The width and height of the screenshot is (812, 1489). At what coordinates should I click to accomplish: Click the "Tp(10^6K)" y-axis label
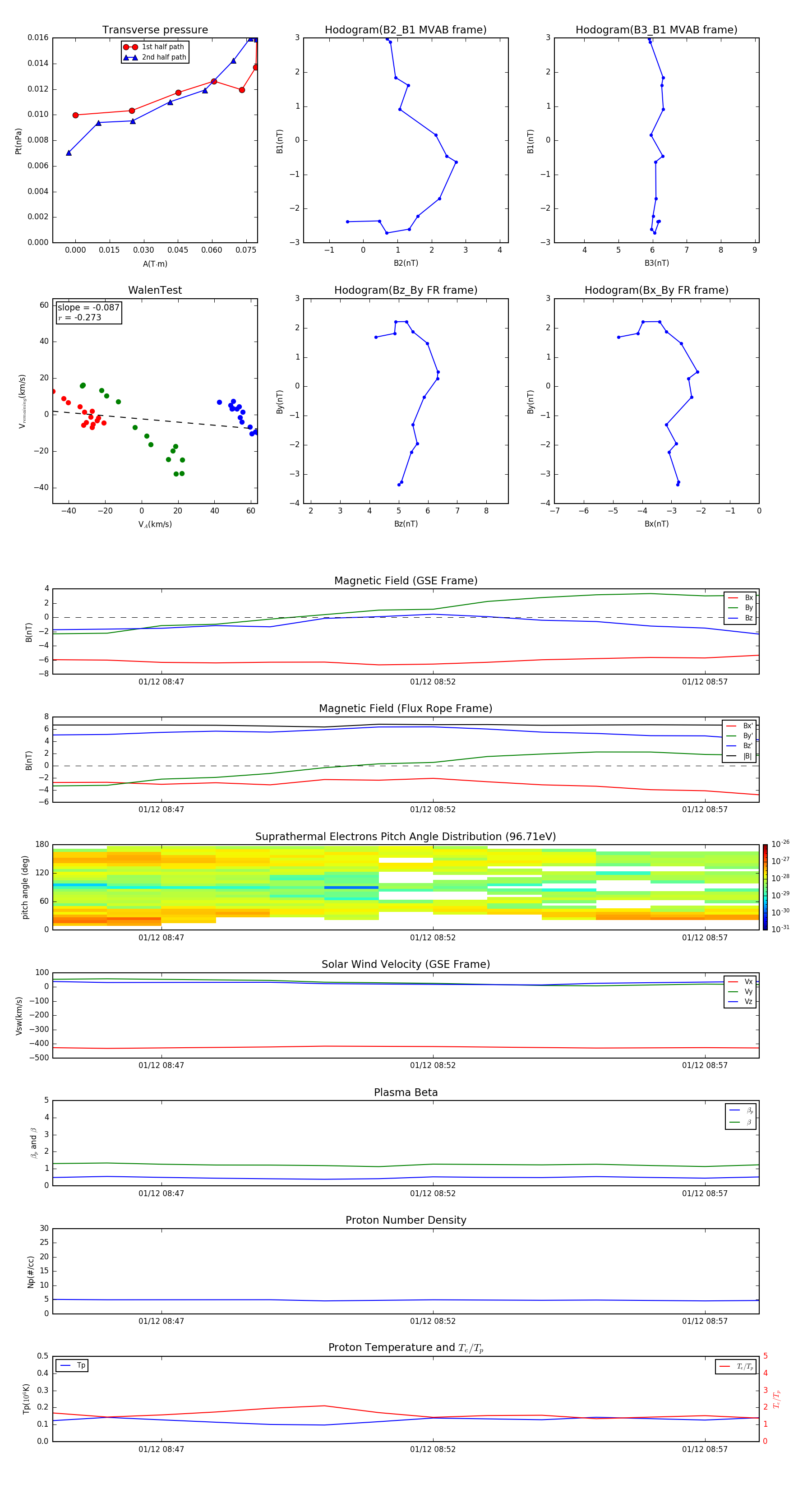(x=26, y=1399)
